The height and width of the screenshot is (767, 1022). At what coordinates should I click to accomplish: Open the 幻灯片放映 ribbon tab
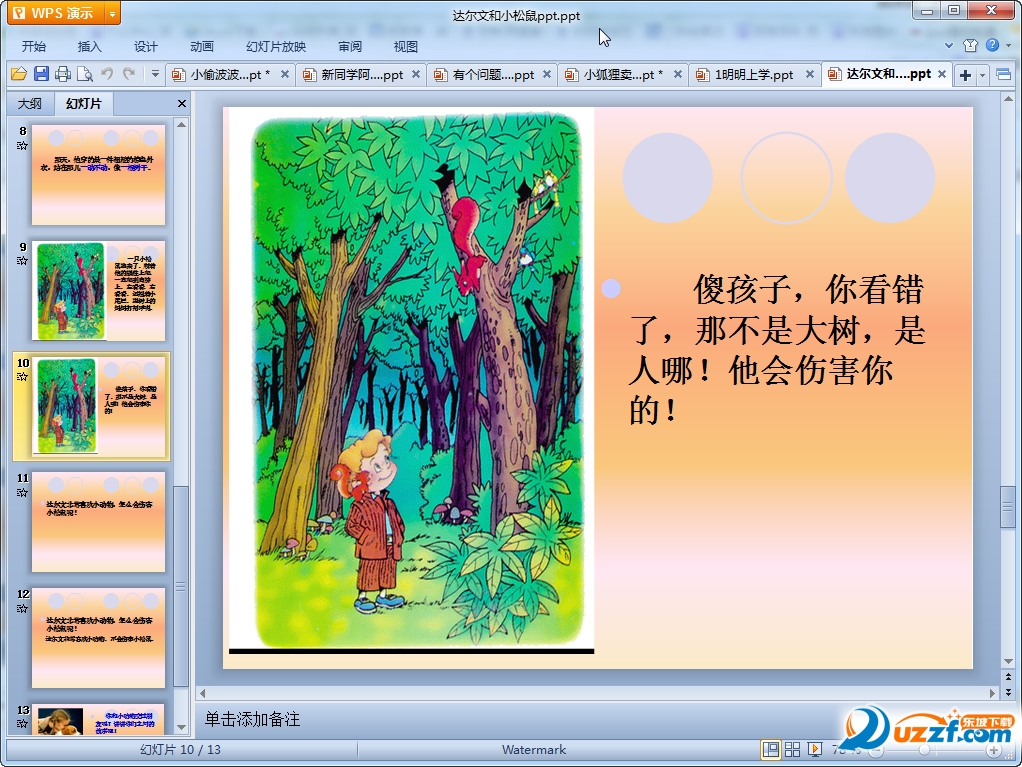(276, 46)
